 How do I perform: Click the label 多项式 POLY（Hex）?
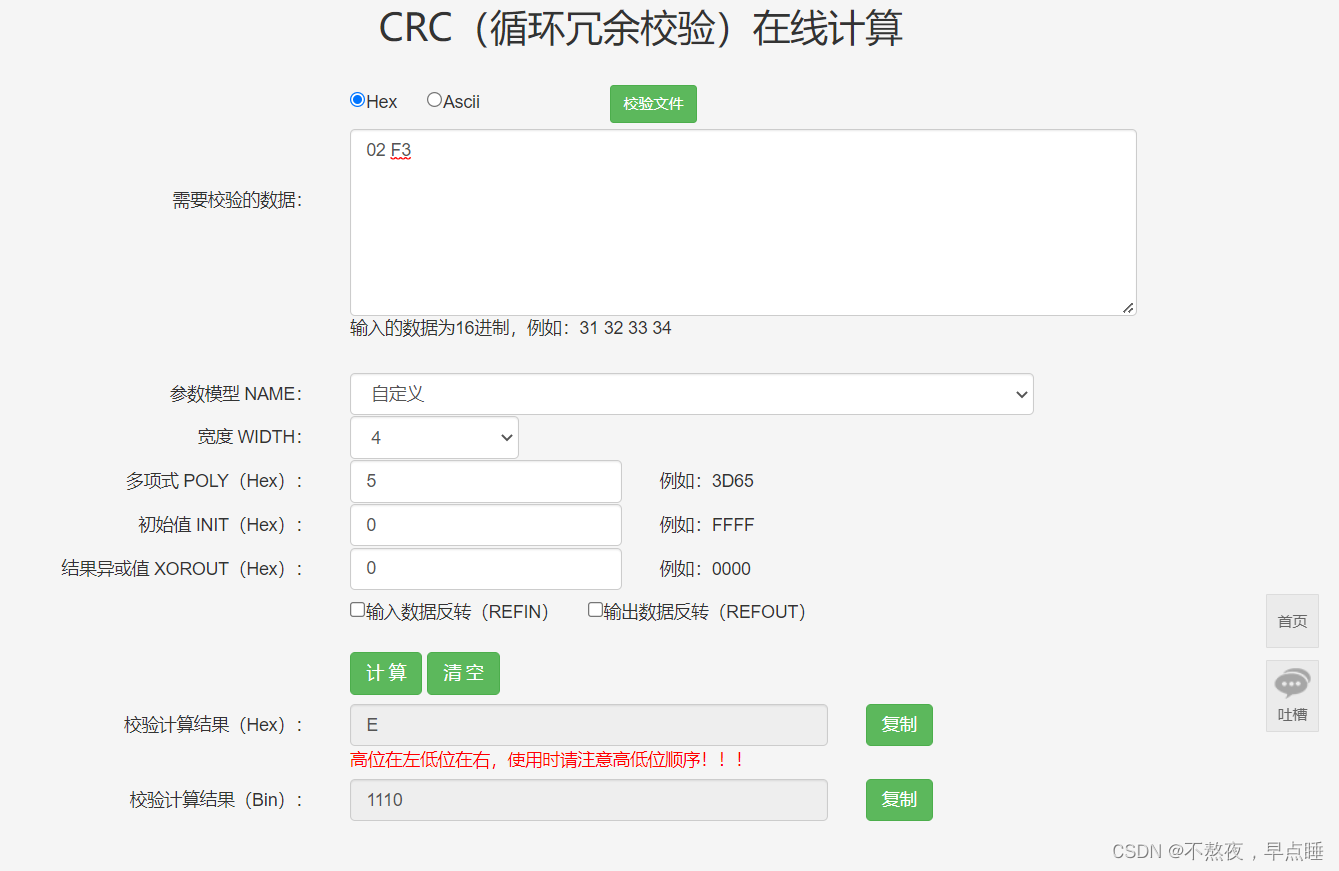tap(214, 481)
